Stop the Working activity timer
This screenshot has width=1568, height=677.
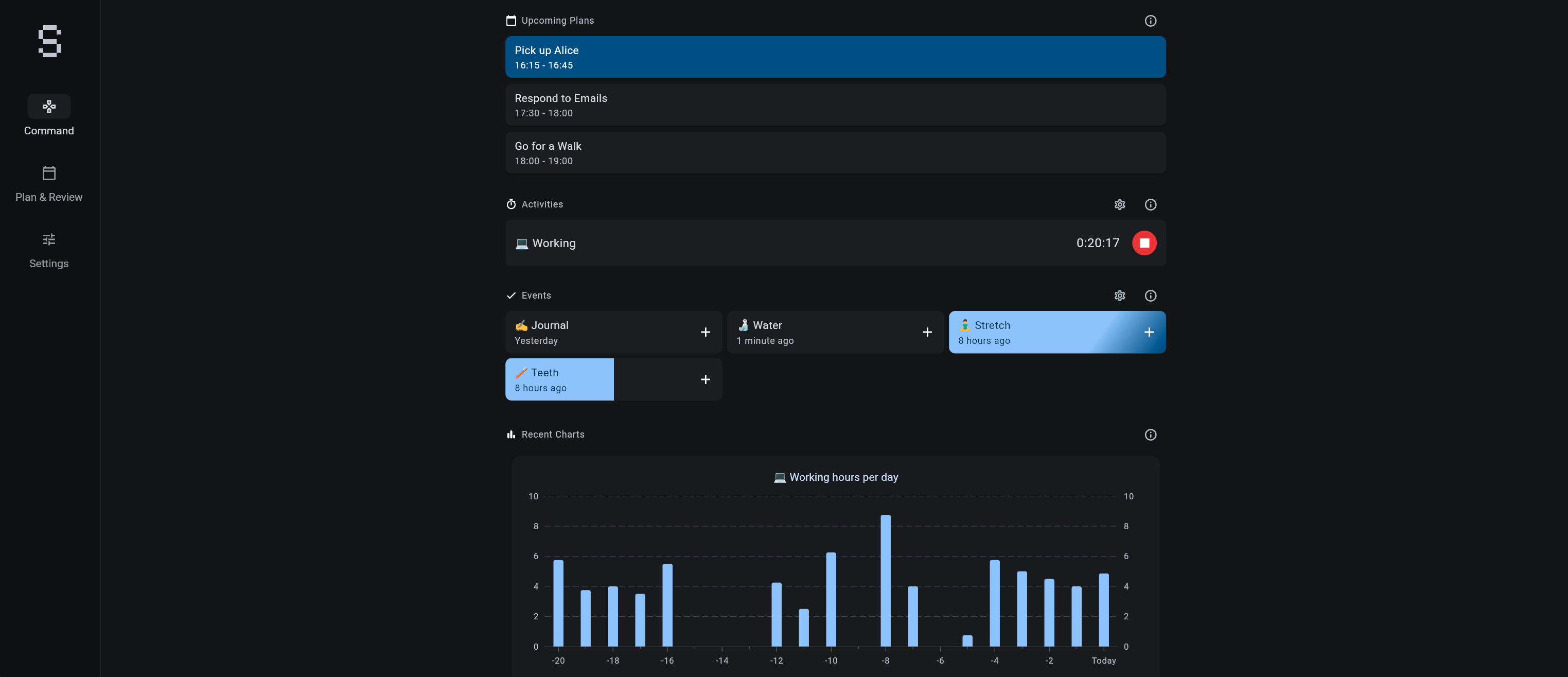coord(1144,243)
